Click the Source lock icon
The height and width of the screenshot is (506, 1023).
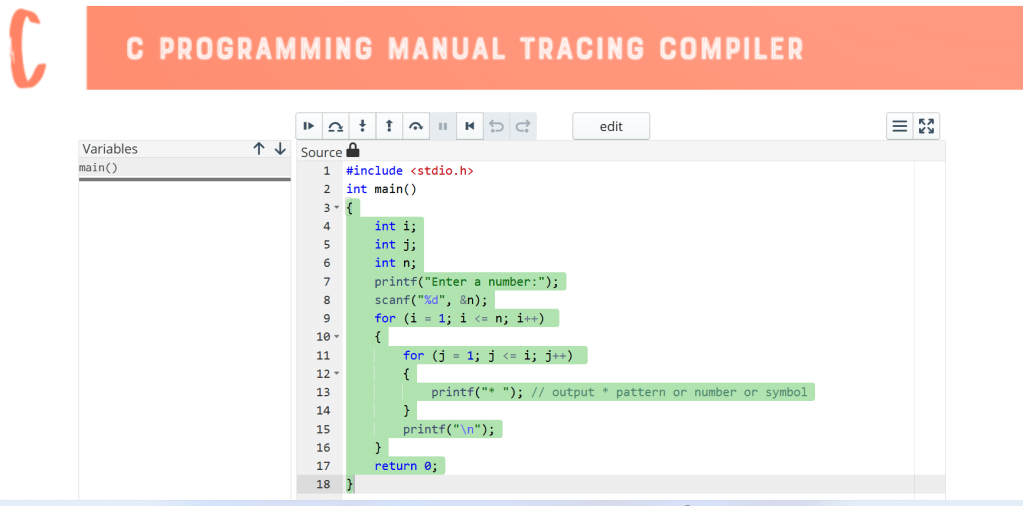tap(352, 151)
